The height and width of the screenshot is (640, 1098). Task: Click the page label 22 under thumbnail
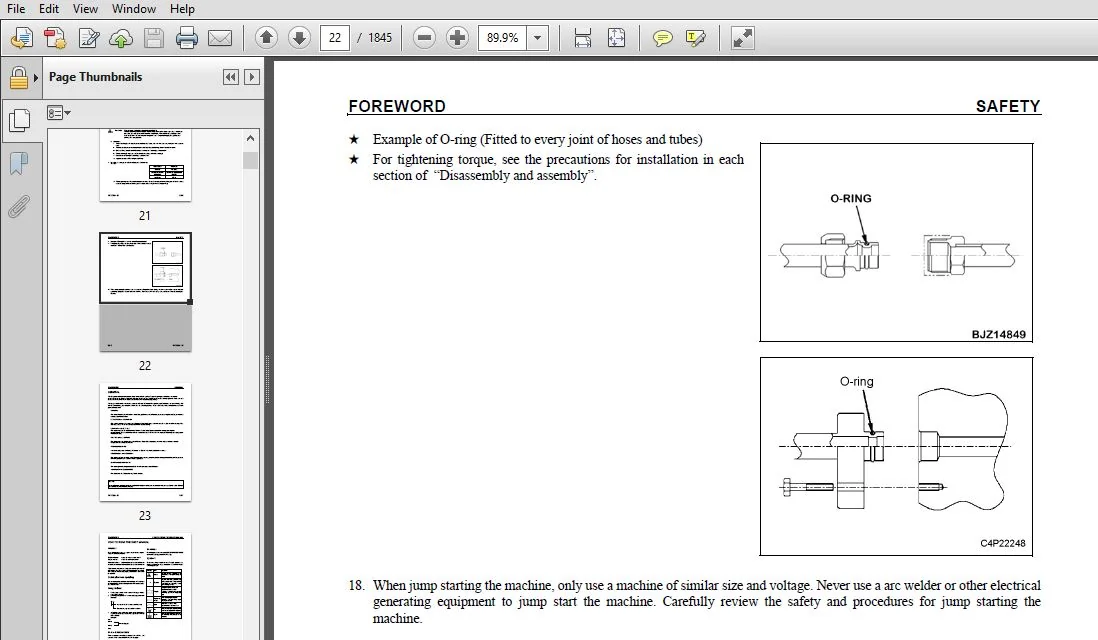point(145,366)
